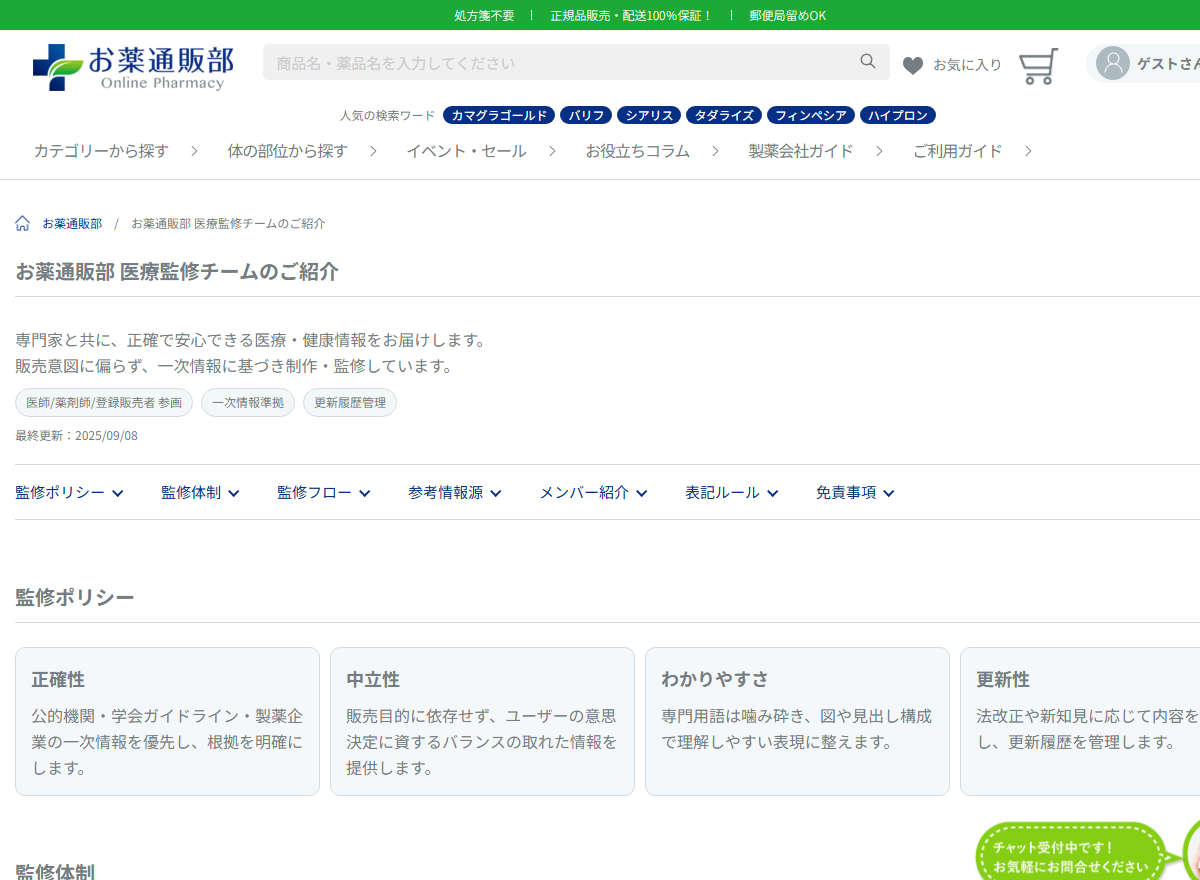The height and width of the screenshot is (880, 1200).
Task: Click the お薬通販部 breadcrumb link
Action: [72, 223]
